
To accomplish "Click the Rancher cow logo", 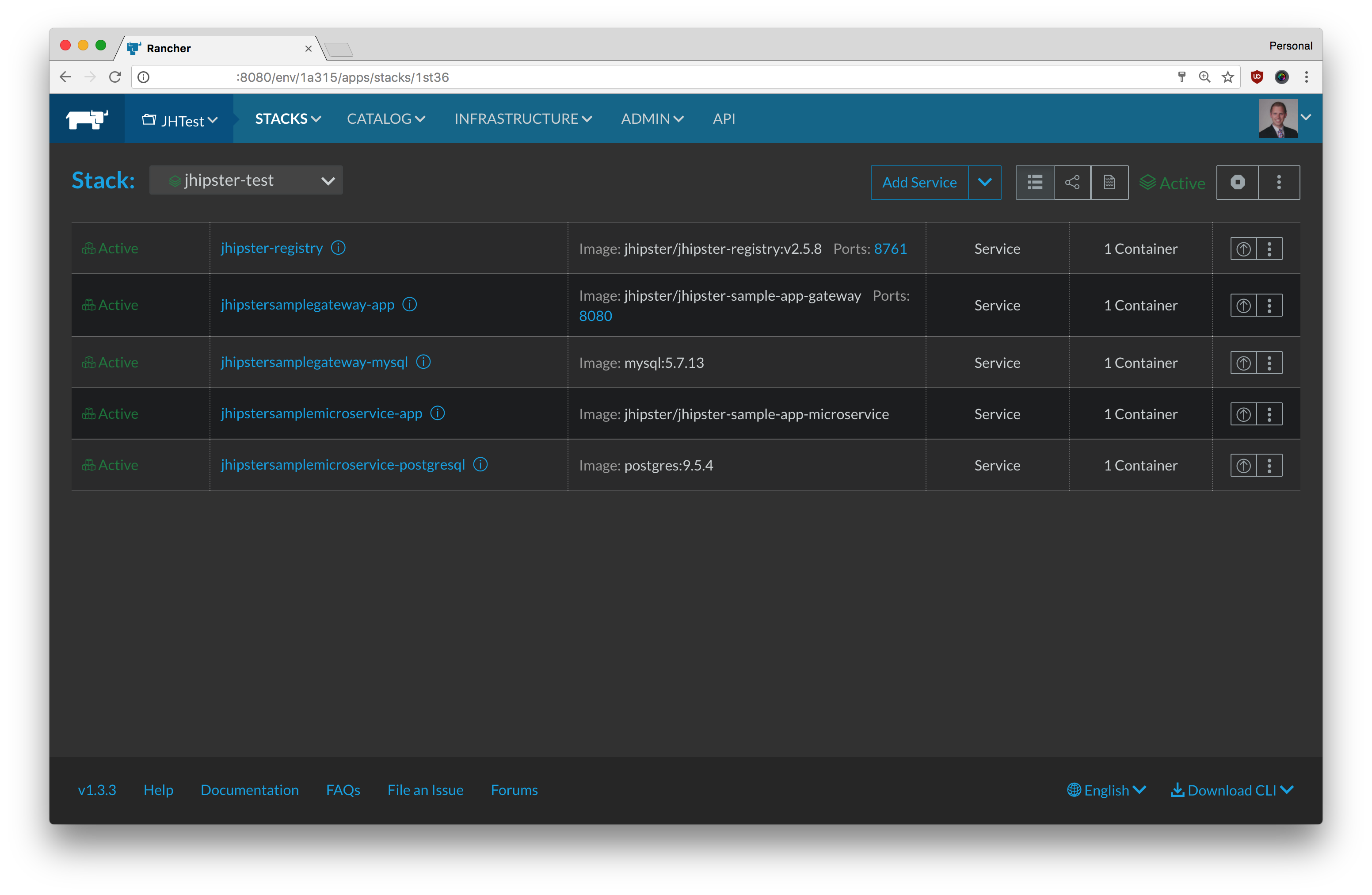I will click(87, 119).
